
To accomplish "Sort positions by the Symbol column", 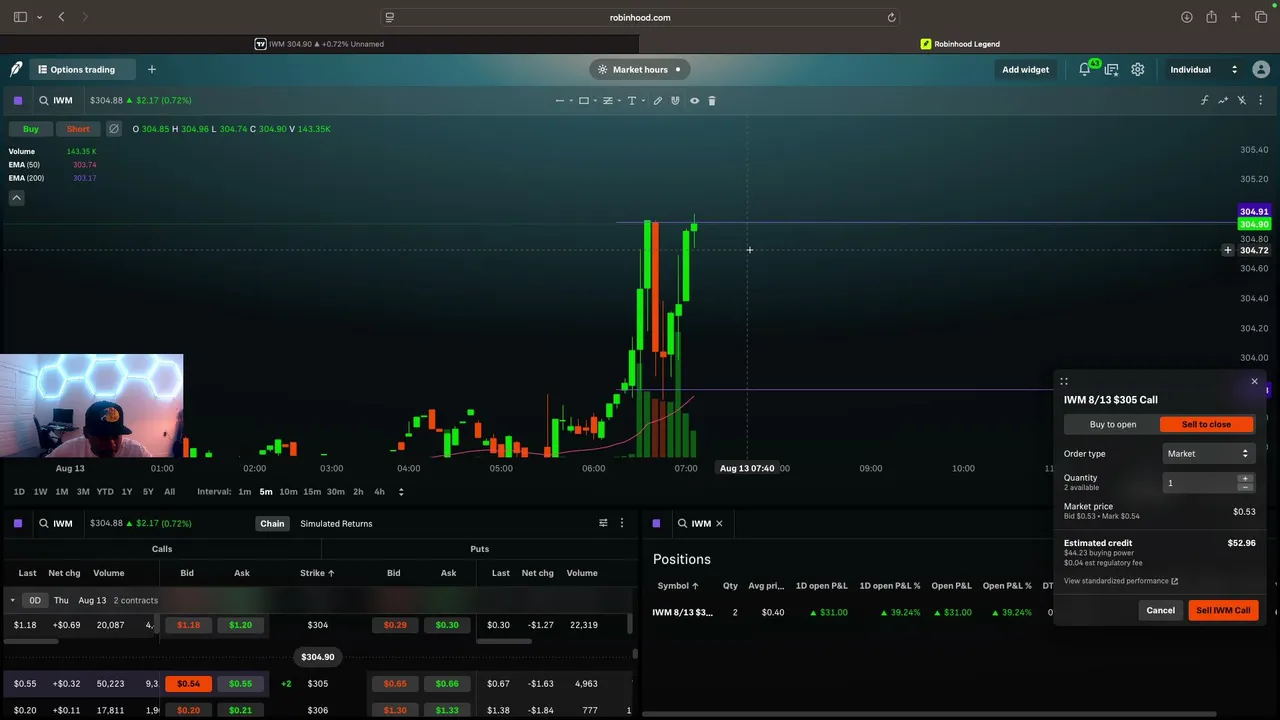I will pyautogui.click(x=678, y=586).
